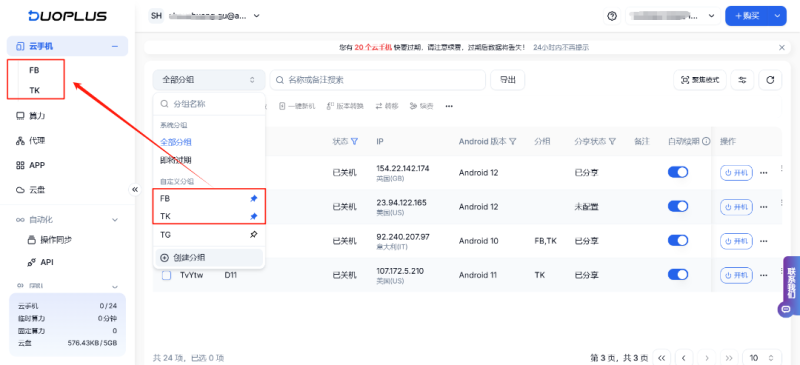Toggle auto-renew for 154.22.142.174 device

tap(678, 173)
